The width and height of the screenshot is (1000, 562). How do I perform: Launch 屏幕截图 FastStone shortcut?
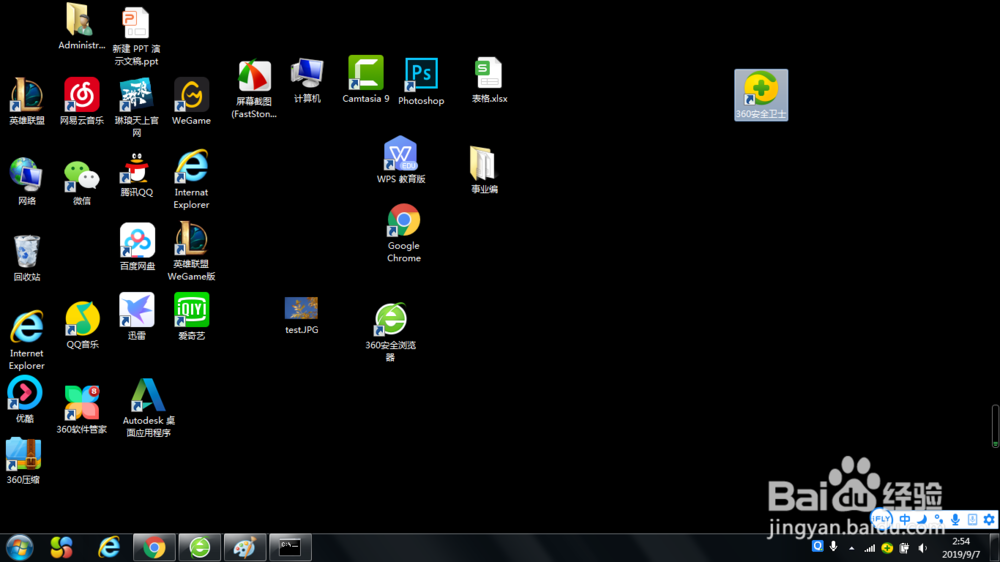point(254,89)
